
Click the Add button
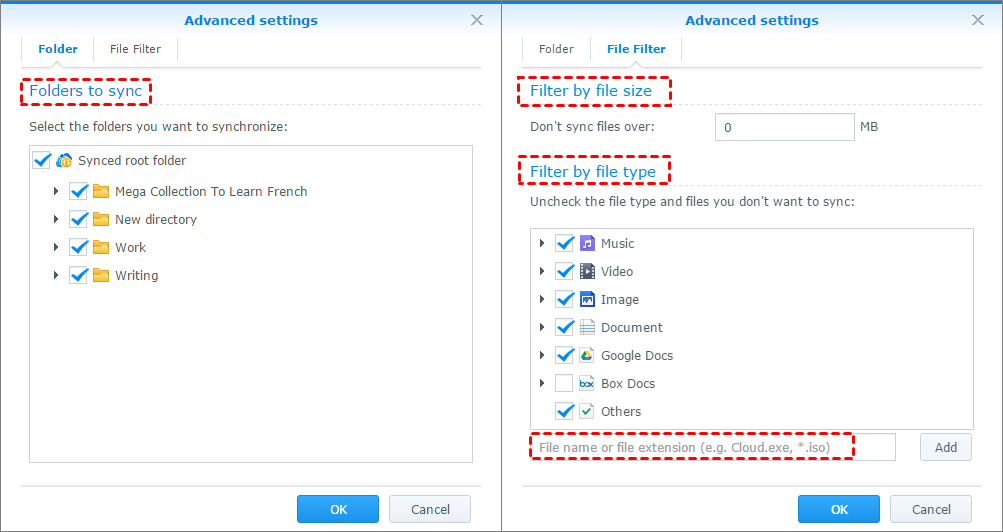945,447
